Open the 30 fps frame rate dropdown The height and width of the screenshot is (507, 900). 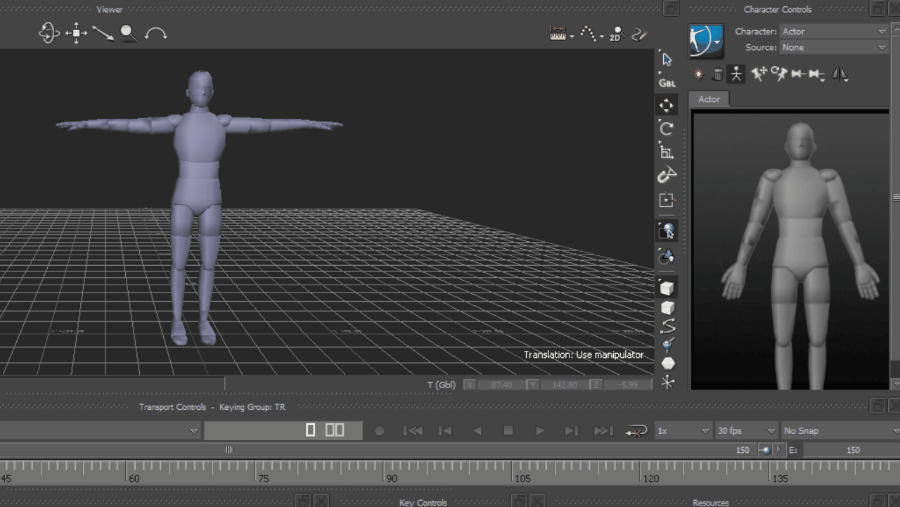tap(745, 430)
